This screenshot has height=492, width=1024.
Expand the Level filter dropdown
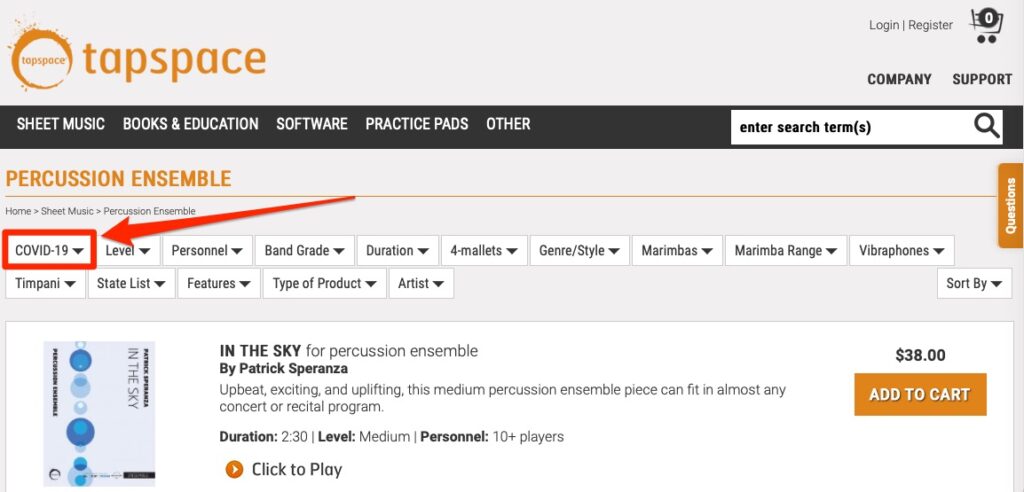(x=128, y=250)
